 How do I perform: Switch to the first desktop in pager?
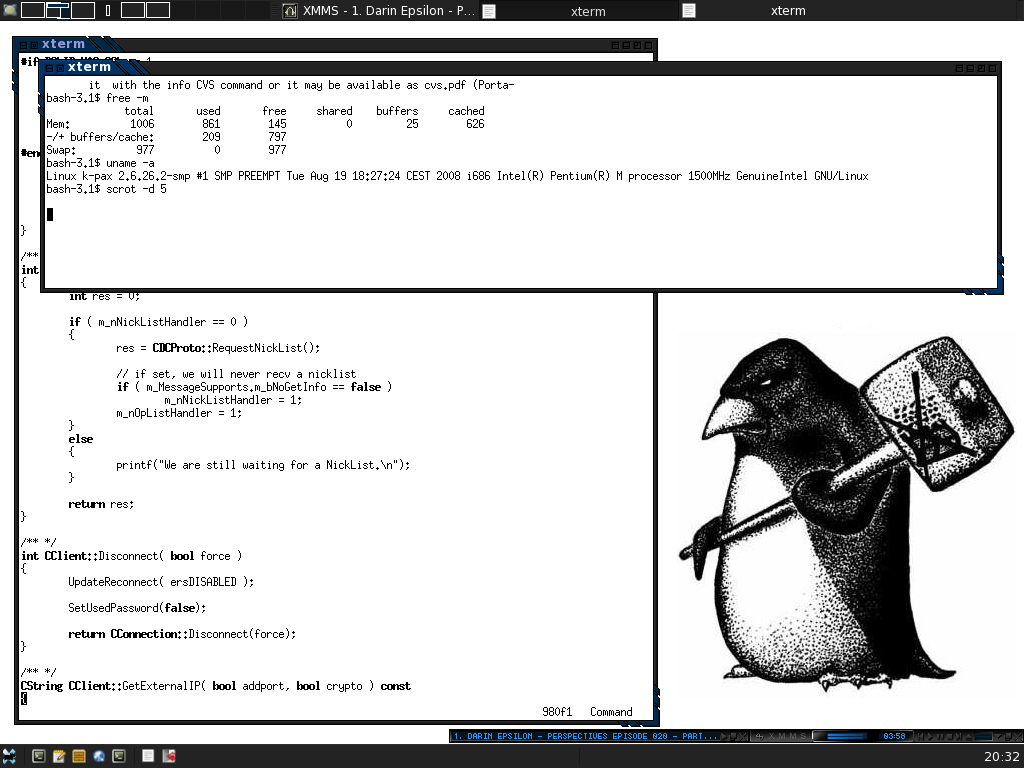coord(33,10)
